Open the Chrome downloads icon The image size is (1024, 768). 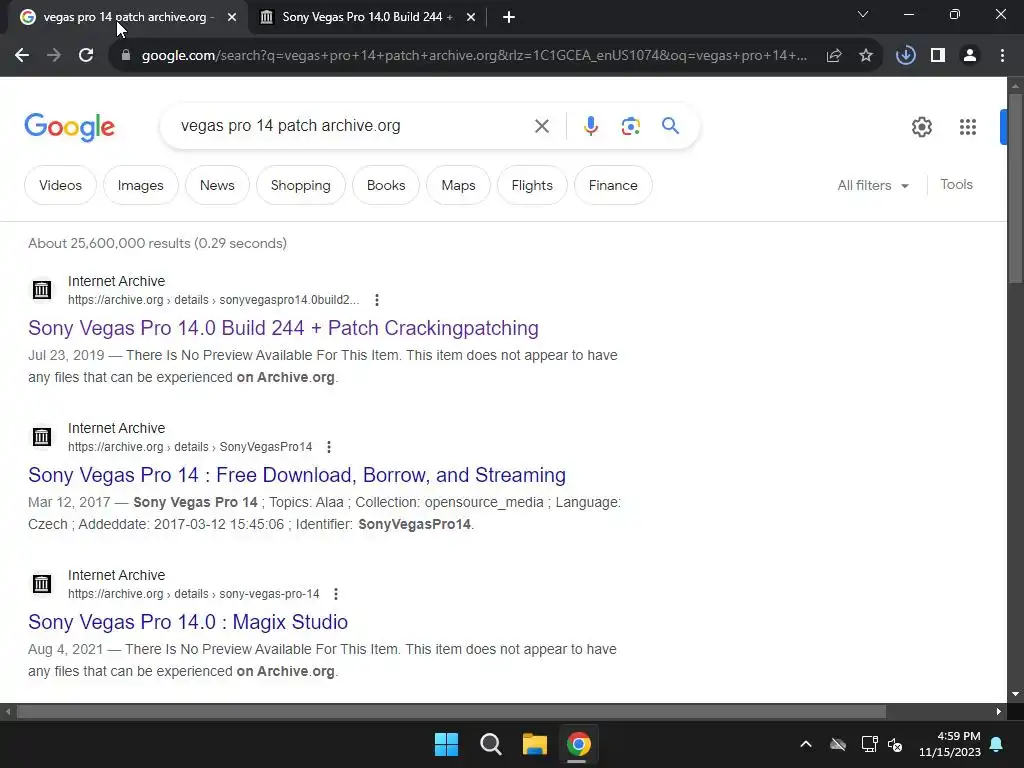(905, 56)
